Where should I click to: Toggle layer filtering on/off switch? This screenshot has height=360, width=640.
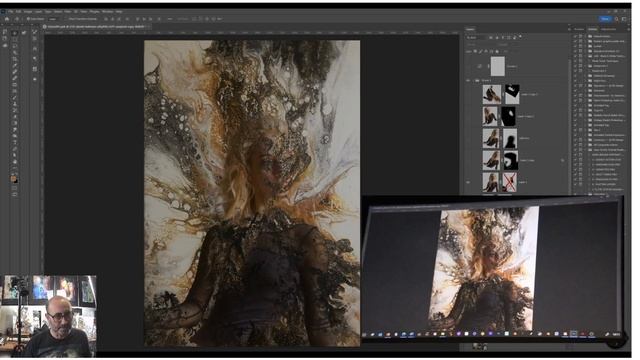pos(520,37)
